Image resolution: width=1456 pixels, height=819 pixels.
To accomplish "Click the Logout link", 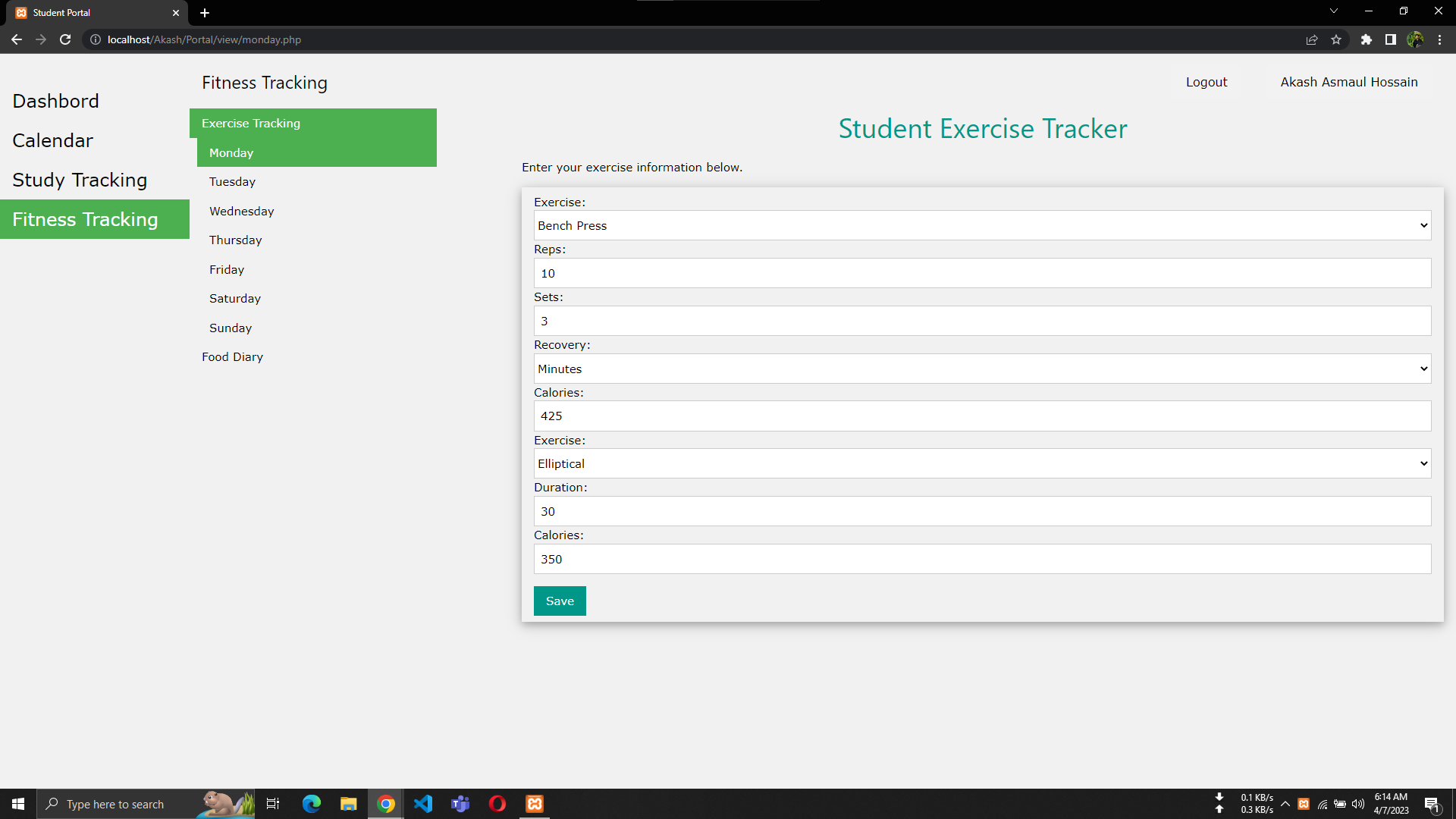I will (x=1206, y=82).
